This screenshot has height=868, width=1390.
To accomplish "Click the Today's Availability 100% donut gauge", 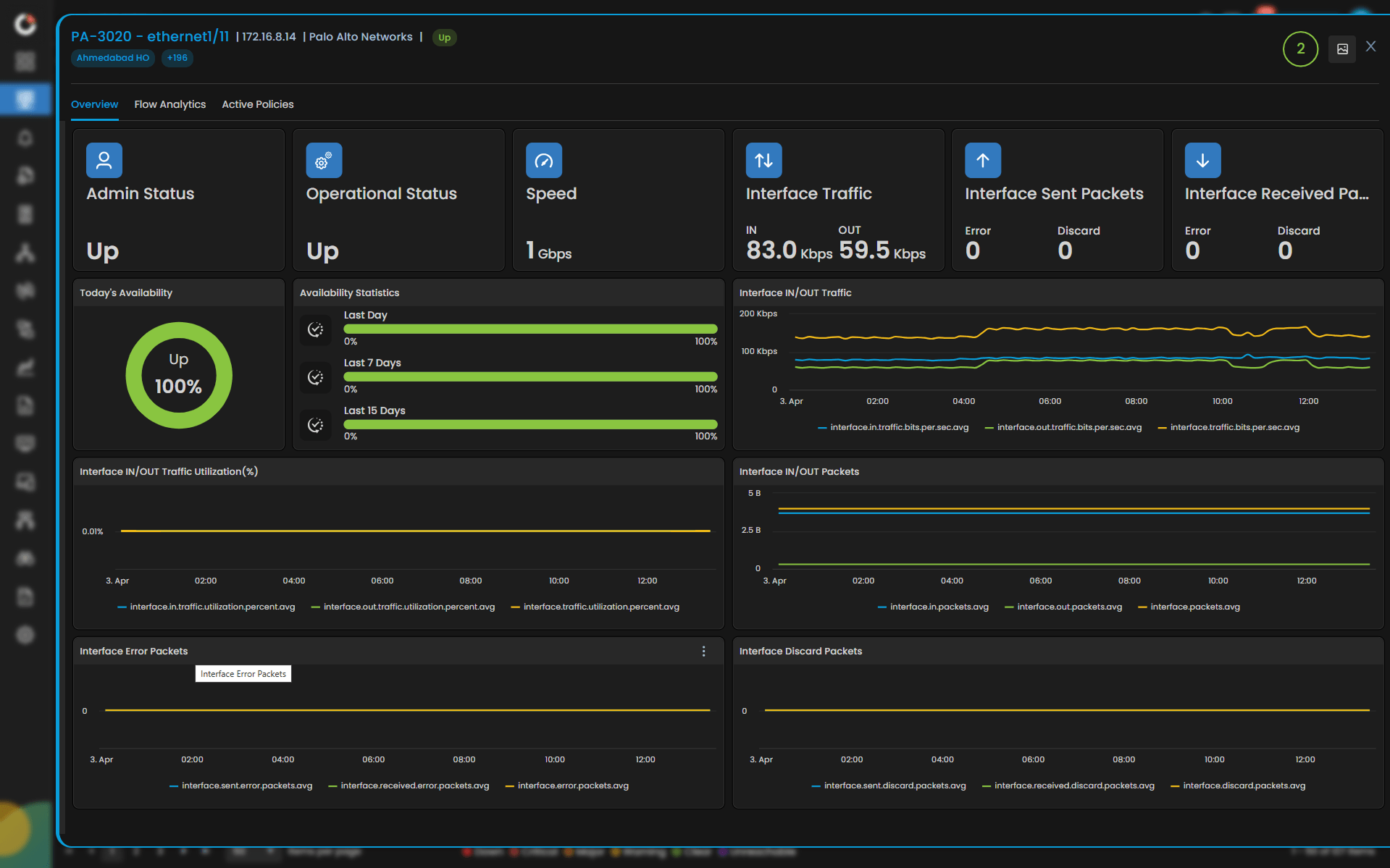I will coord(178,375).
